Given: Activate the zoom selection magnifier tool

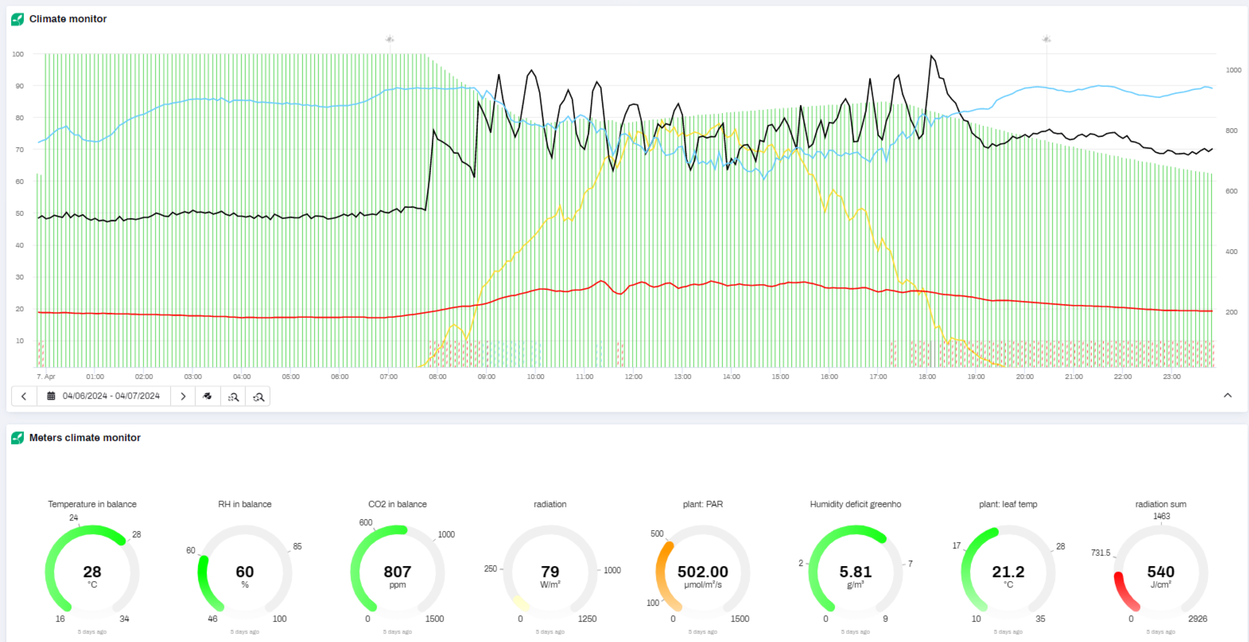Looking at the screenshot, I should pos(233,396).
